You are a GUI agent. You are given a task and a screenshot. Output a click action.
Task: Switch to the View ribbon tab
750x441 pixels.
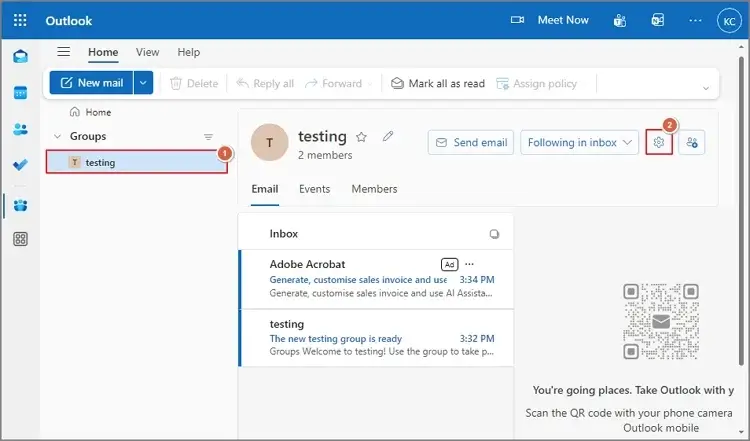[x=147, y=52]
